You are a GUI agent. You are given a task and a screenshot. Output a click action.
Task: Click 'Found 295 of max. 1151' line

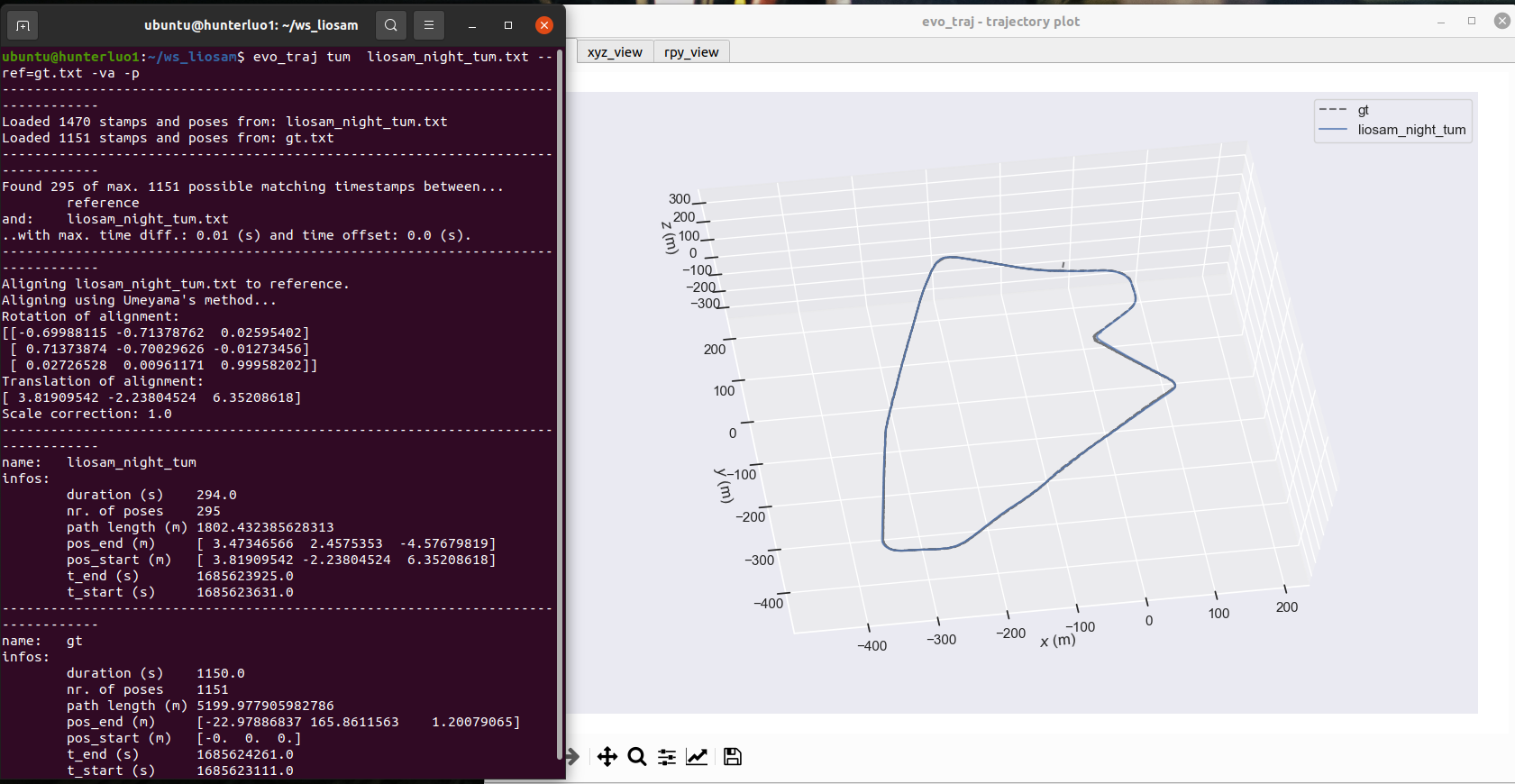[252, 187]
